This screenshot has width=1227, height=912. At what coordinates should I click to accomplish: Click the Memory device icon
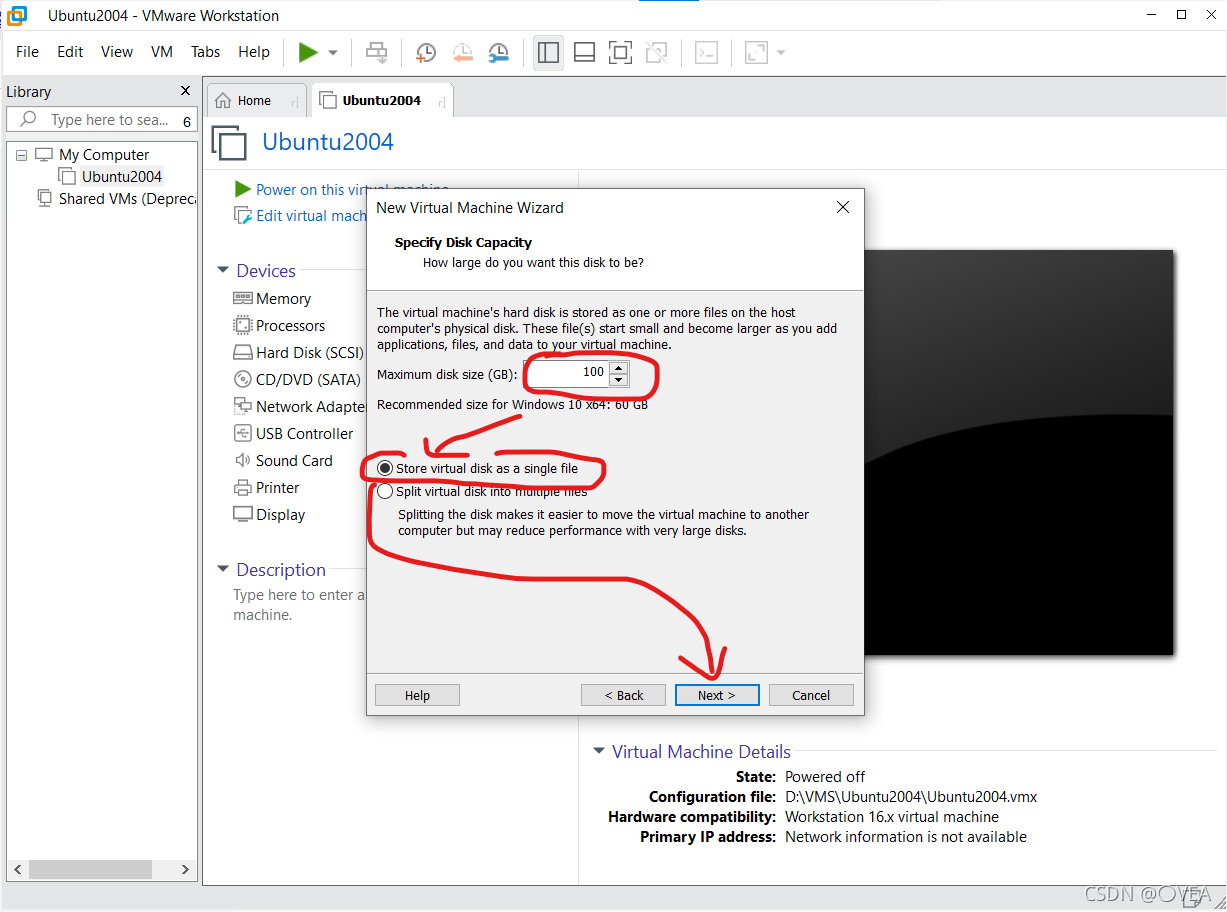[x=243, y=299]
